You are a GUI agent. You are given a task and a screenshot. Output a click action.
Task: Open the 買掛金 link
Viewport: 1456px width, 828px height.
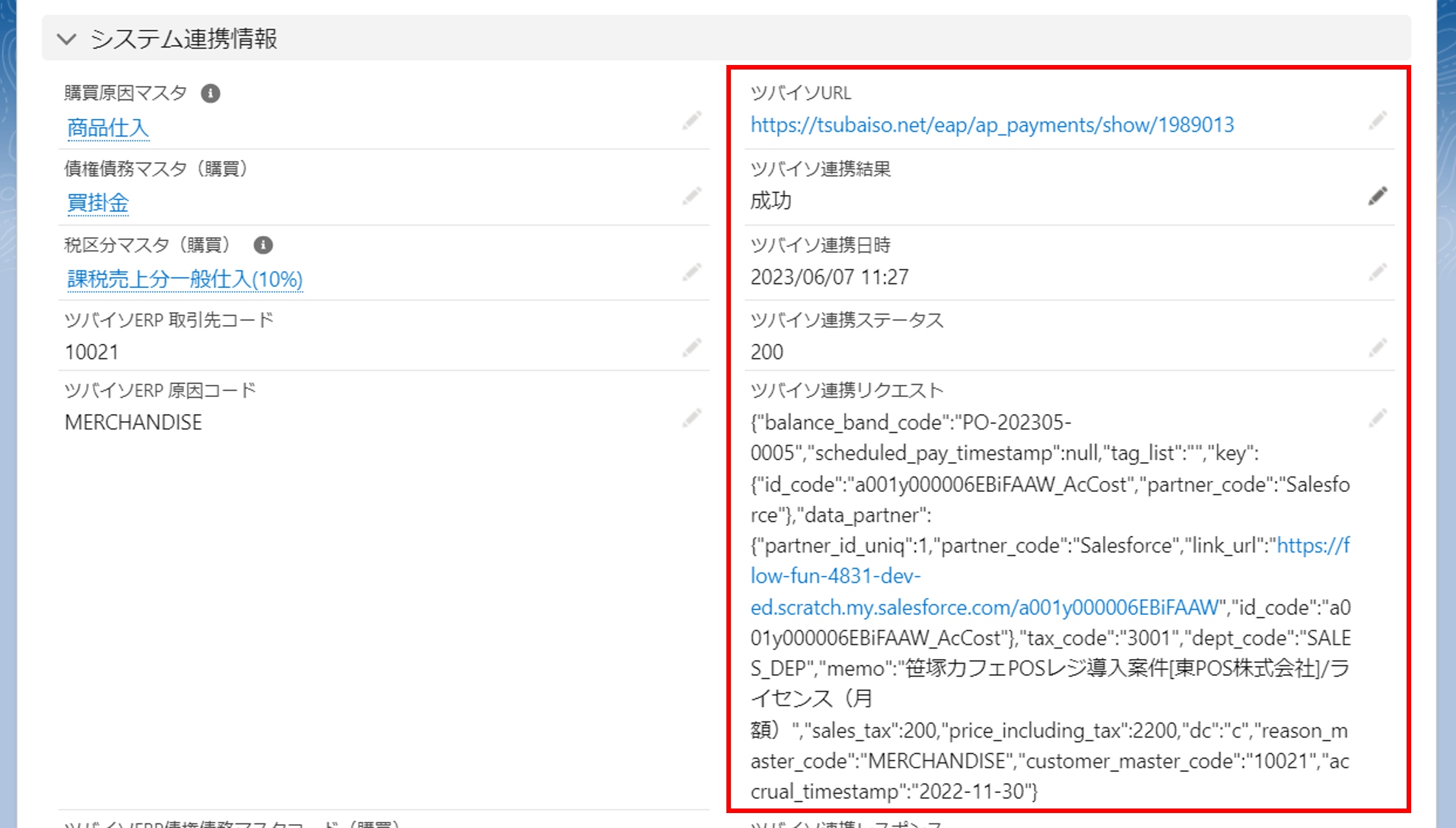click(97, 203)
